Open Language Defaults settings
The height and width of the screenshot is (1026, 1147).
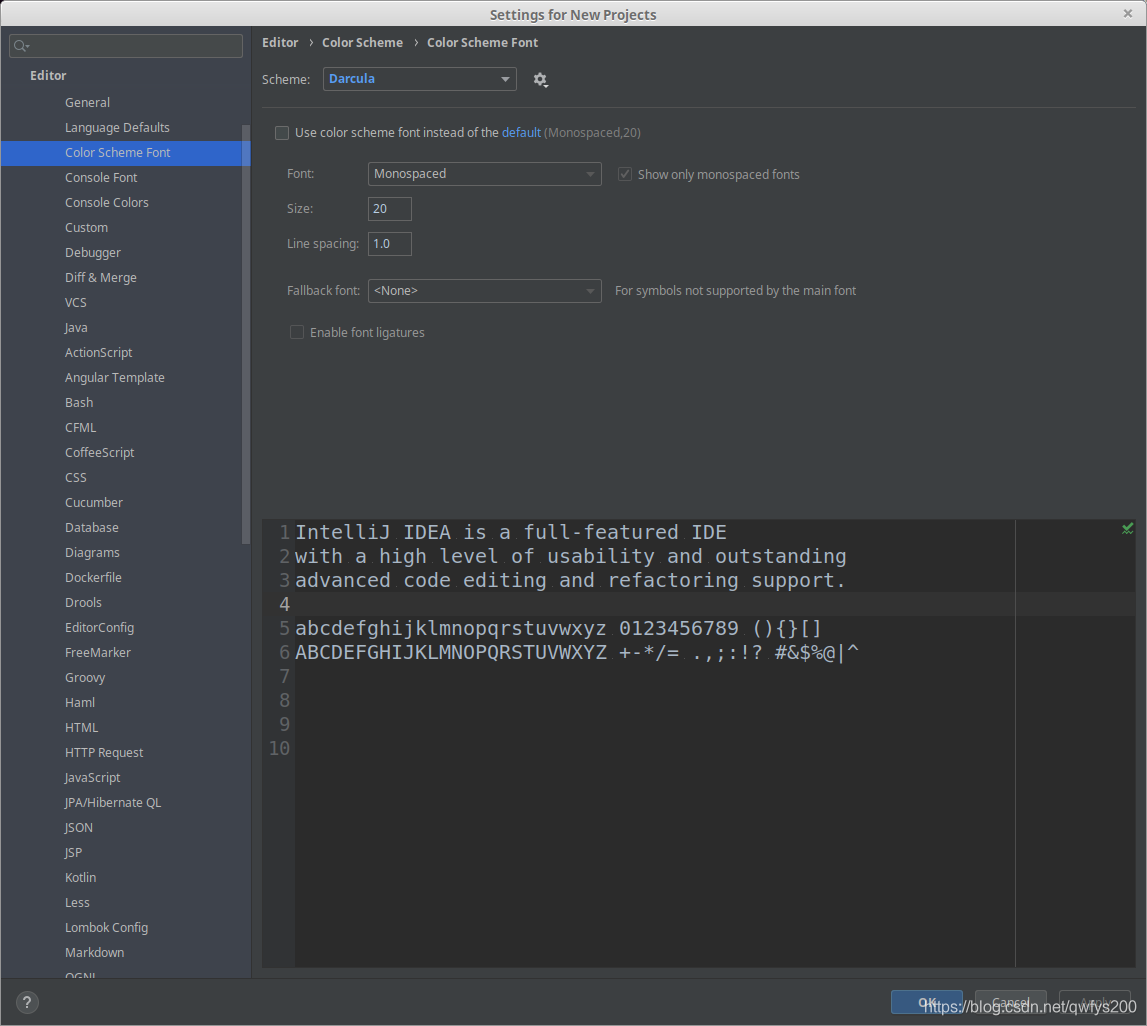pyautogui.click(x=117, y=127)
